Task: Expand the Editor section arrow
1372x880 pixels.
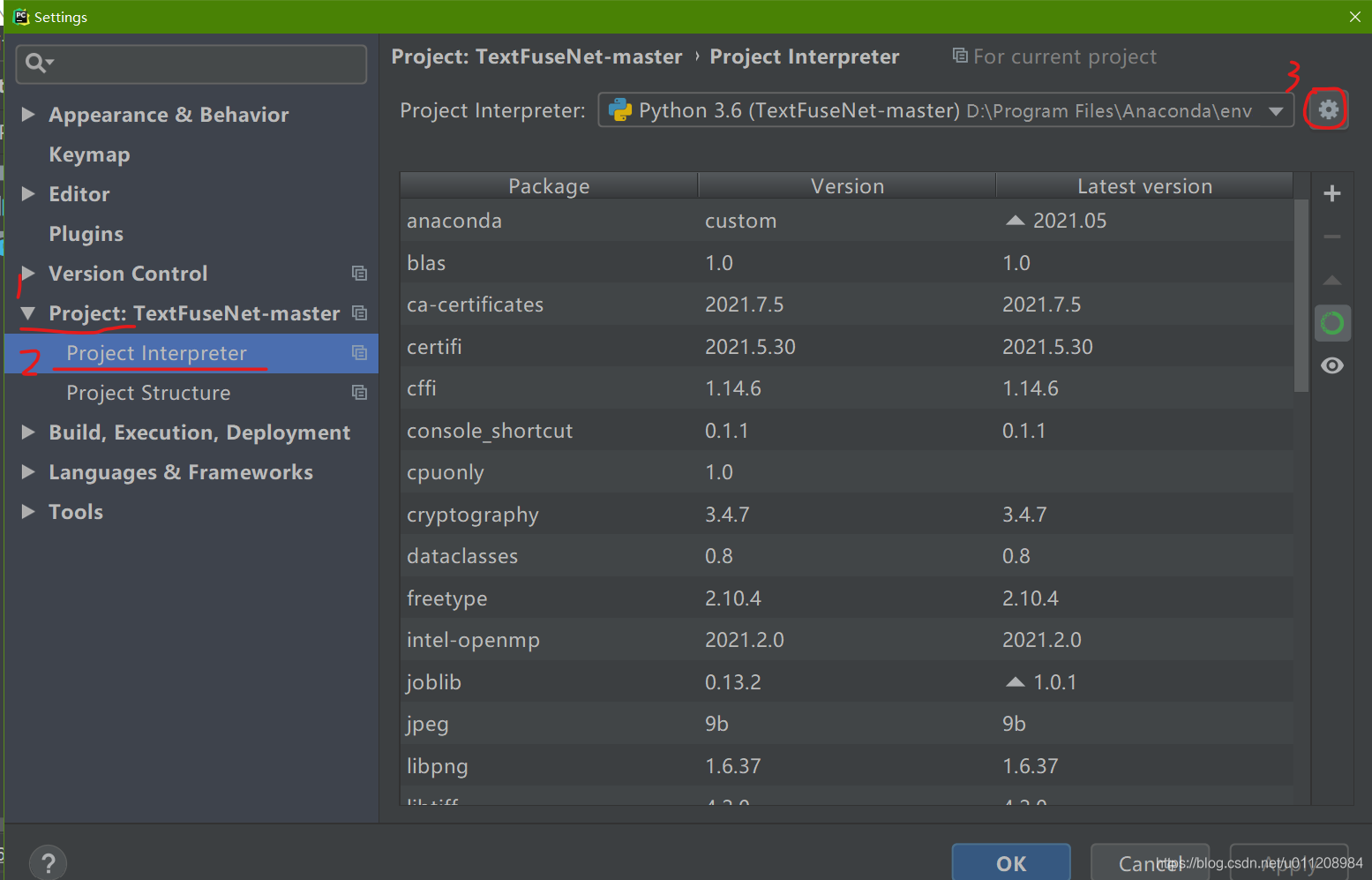Action: [x=28, y=194]
